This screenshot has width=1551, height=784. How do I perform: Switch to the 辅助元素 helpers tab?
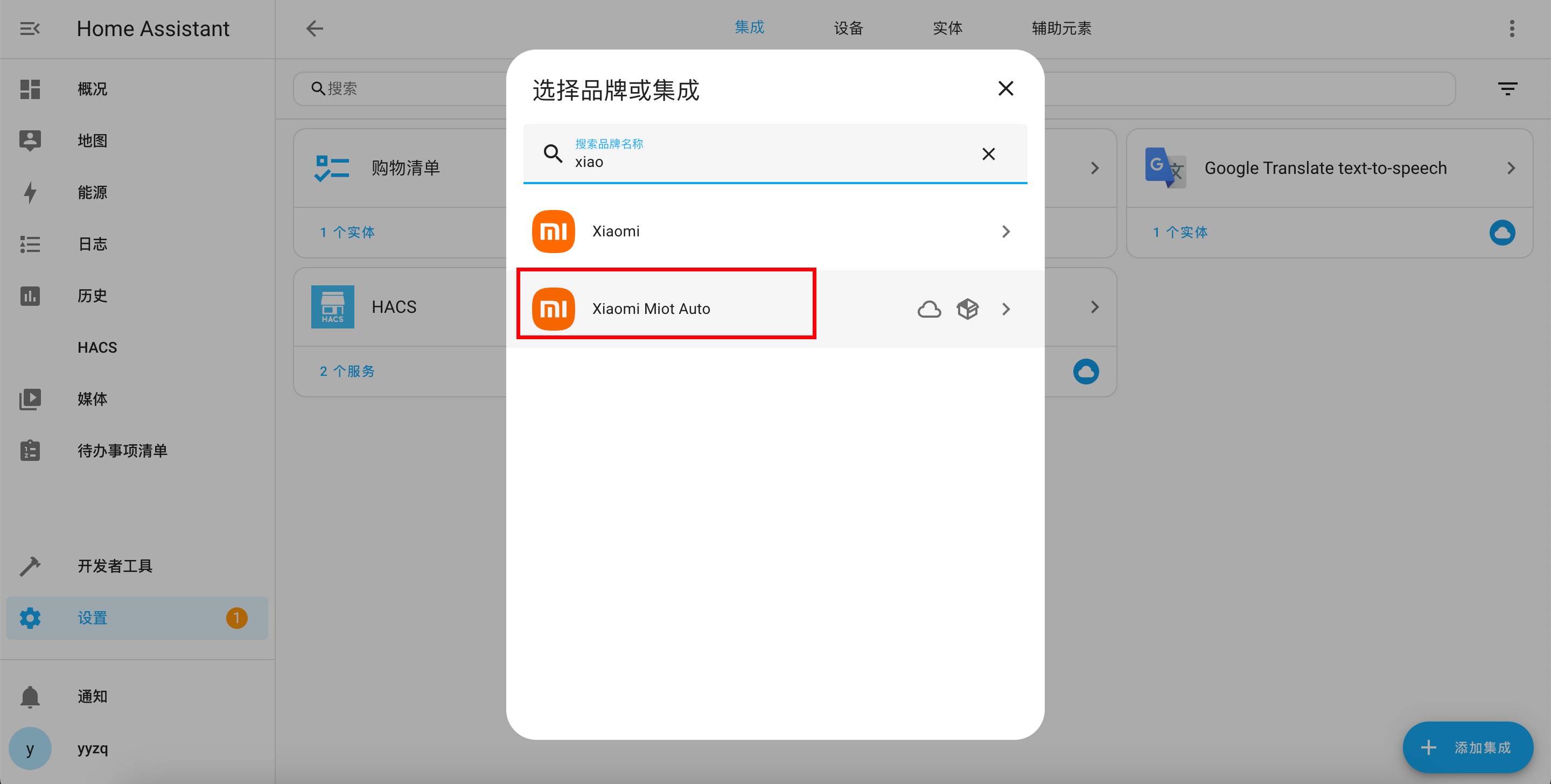(1061, 29)
